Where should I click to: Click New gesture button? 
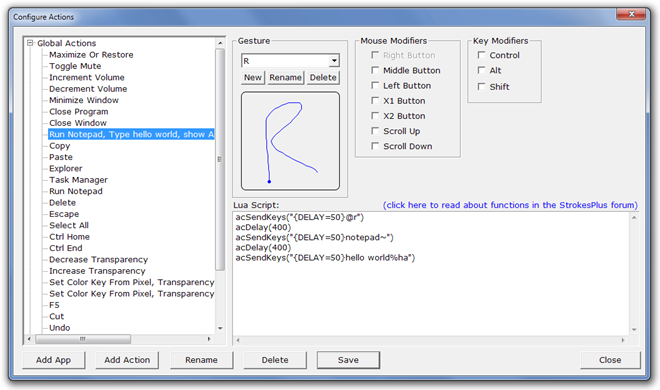(x=253, y=77)
